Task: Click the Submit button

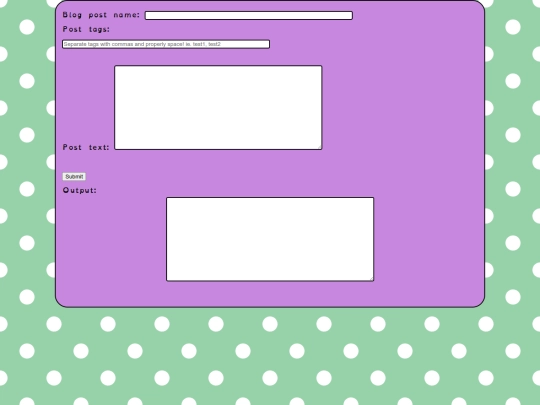Action: 74,177
